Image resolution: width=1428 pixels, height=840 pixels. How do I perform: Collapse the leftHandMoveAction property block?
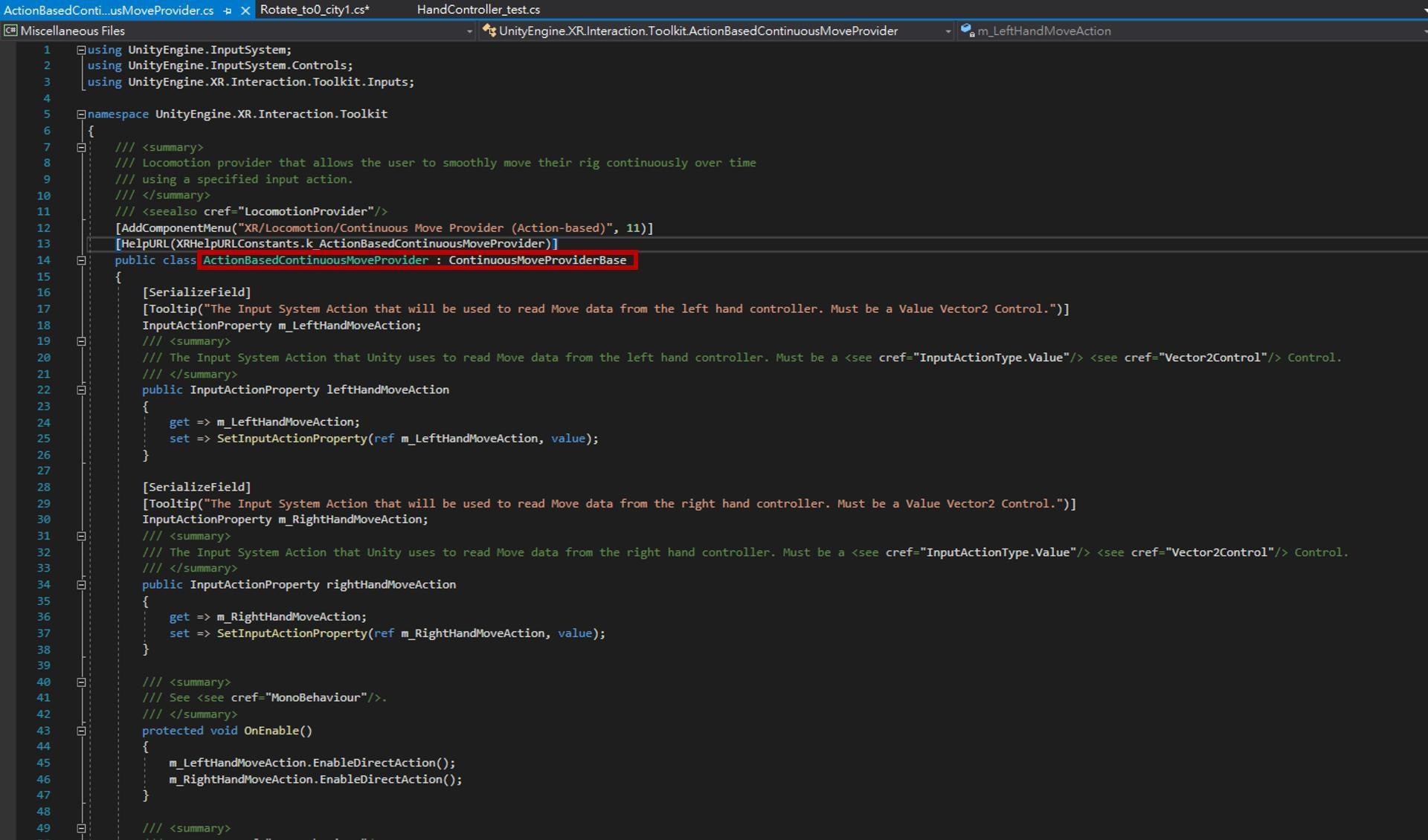coord(80,390)
